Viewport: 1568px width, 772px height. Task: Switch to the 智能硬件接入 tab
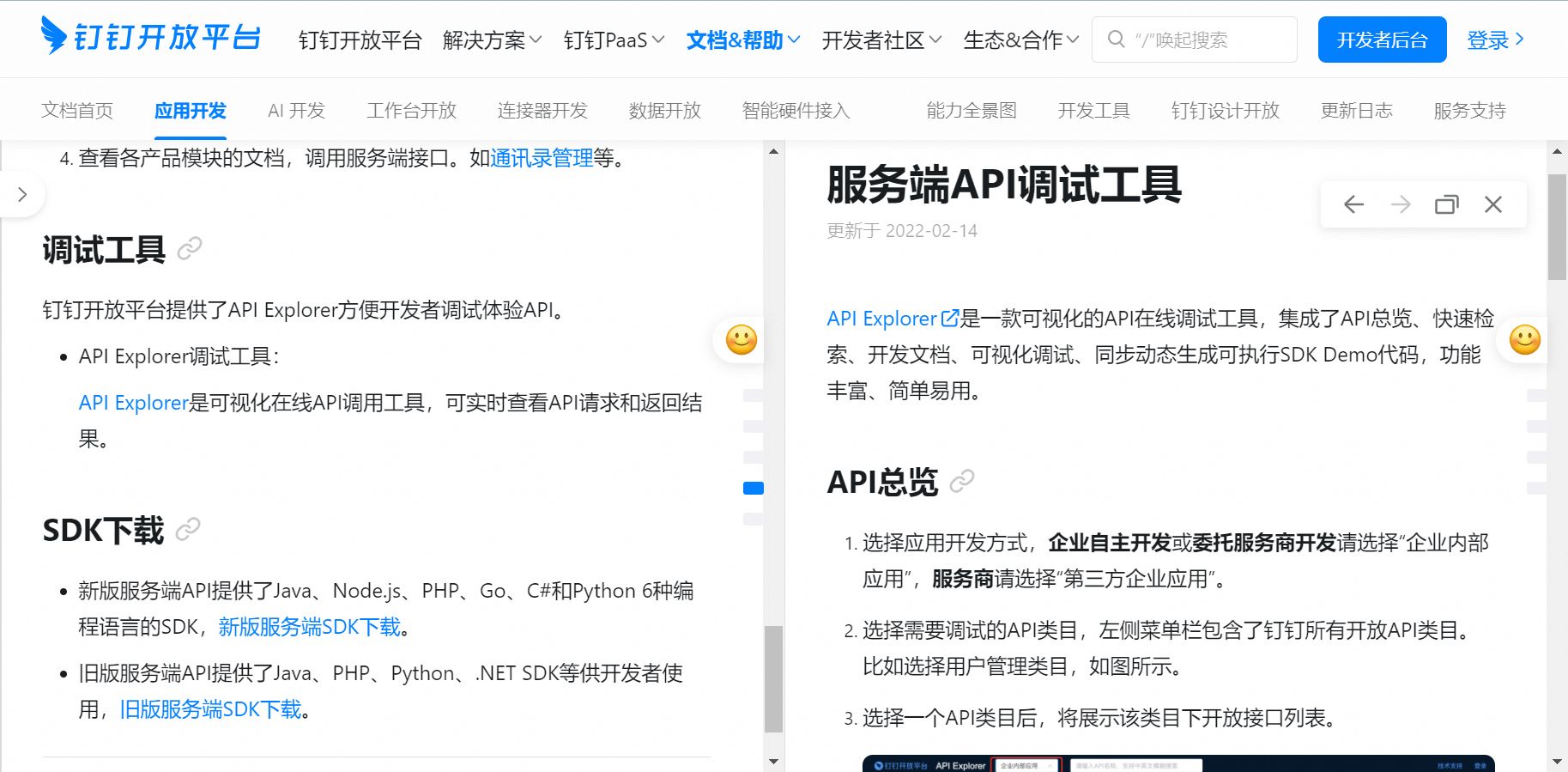796,110
